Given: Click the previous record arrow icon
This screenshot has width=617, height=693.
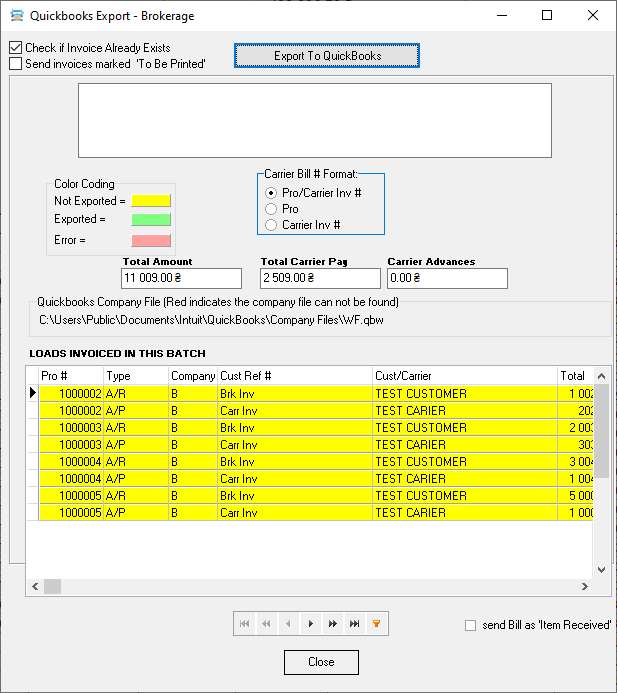Looking at the screenshot, I should click(x=288, y=623).
